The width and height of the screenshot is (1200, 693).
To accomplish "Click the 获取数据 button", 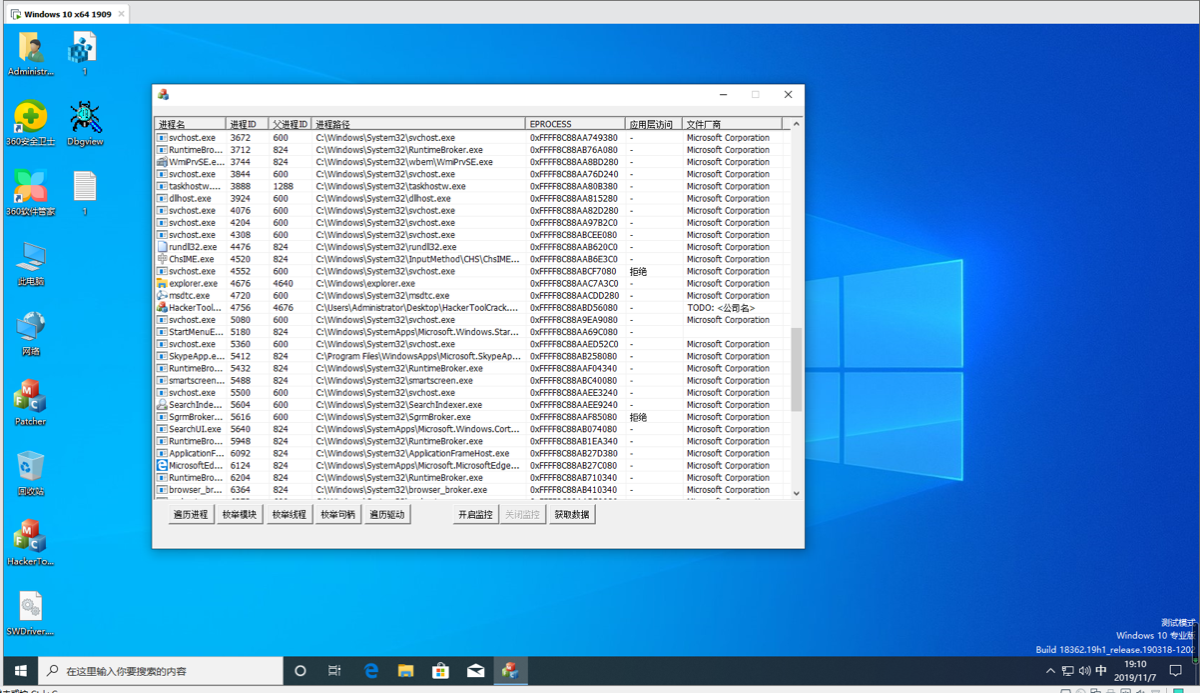I will click(x=572, y=515).
